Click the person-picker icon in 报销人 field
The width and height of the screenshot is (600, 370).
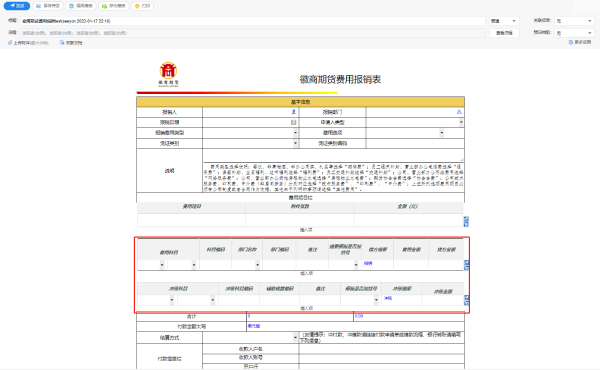tap(294, 112)
